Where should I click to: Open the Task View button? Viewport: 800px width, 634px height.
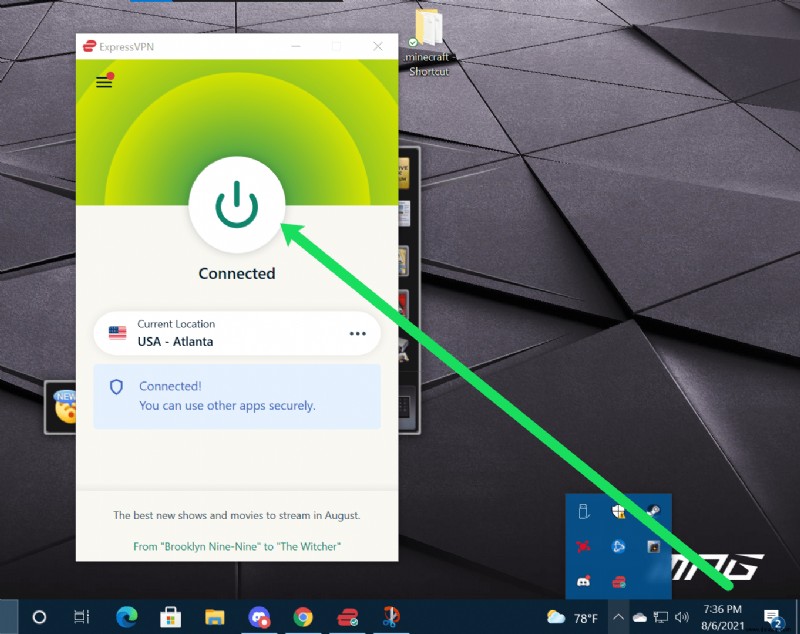pos(82,617)
